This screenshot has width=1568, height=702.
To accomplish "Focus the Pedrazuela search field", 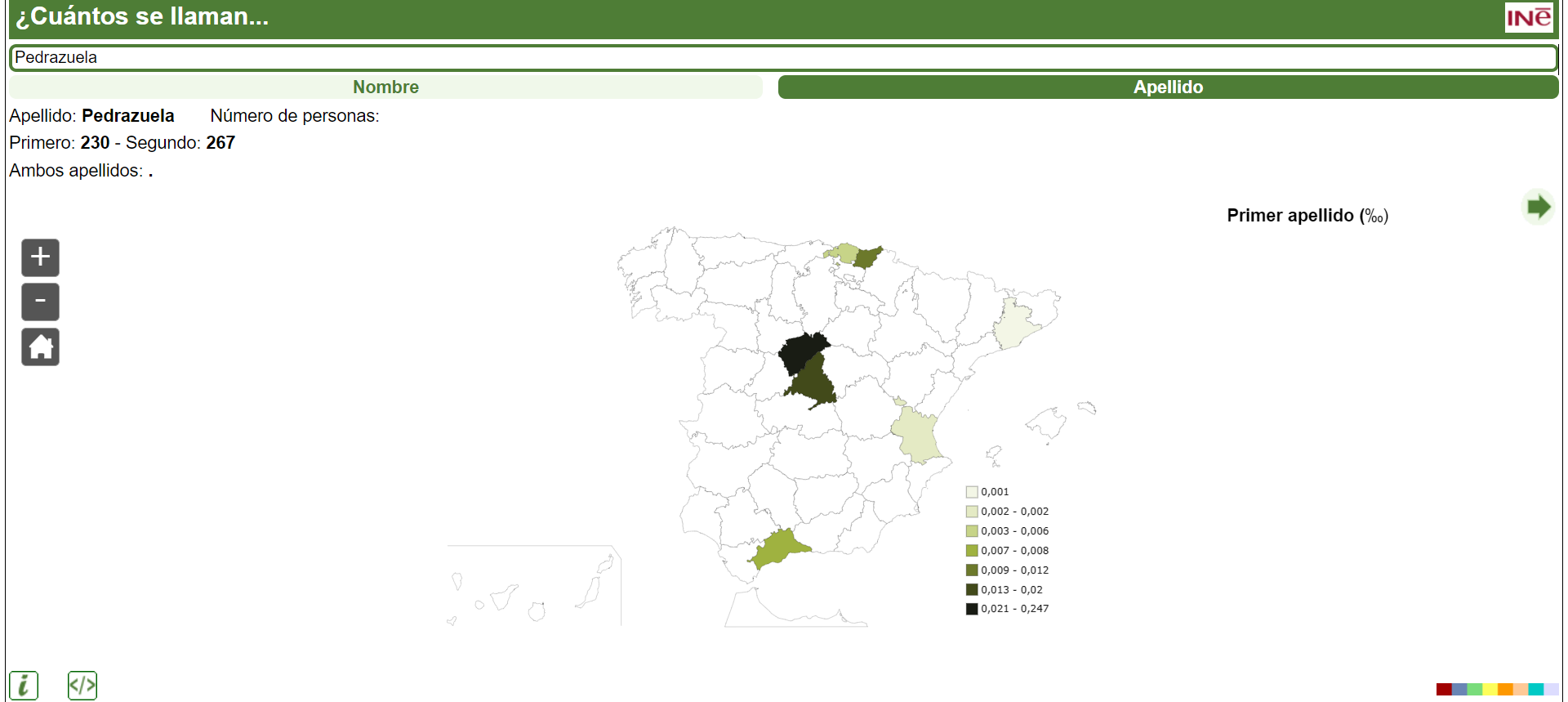I will point(783,57).
